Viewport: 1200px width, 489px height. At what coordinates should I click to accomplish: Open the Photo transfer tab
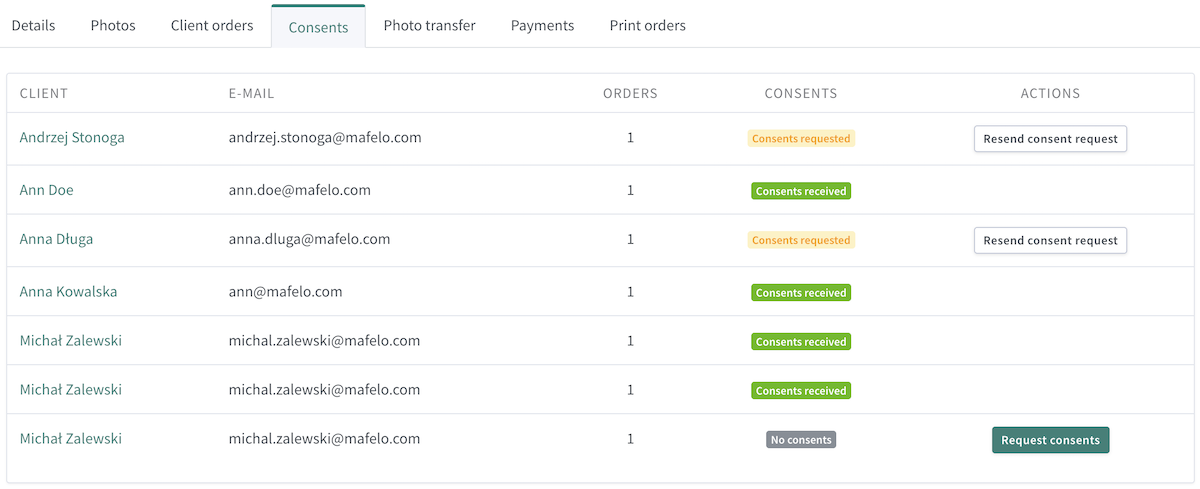tap(429, 25)
